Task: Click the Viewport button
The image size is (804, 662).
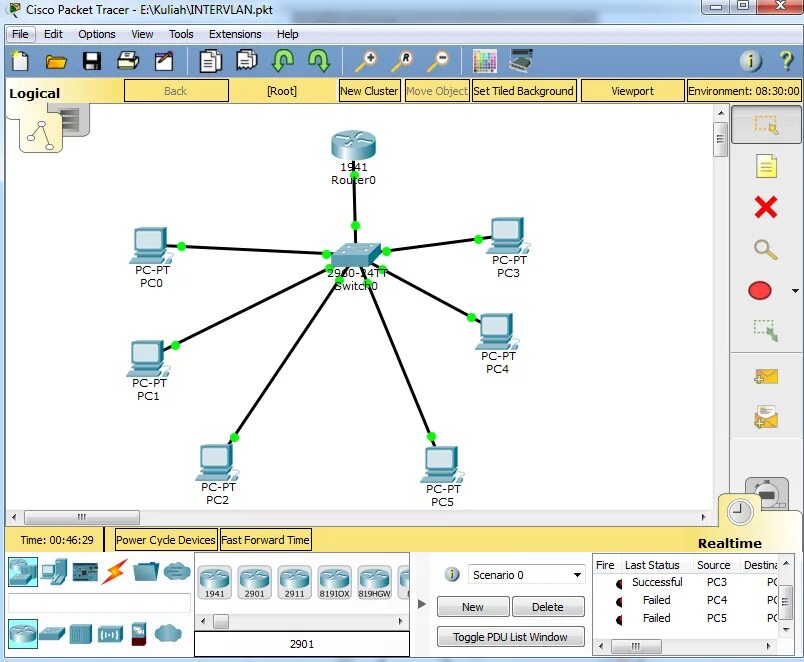Action: click(632, 91)
